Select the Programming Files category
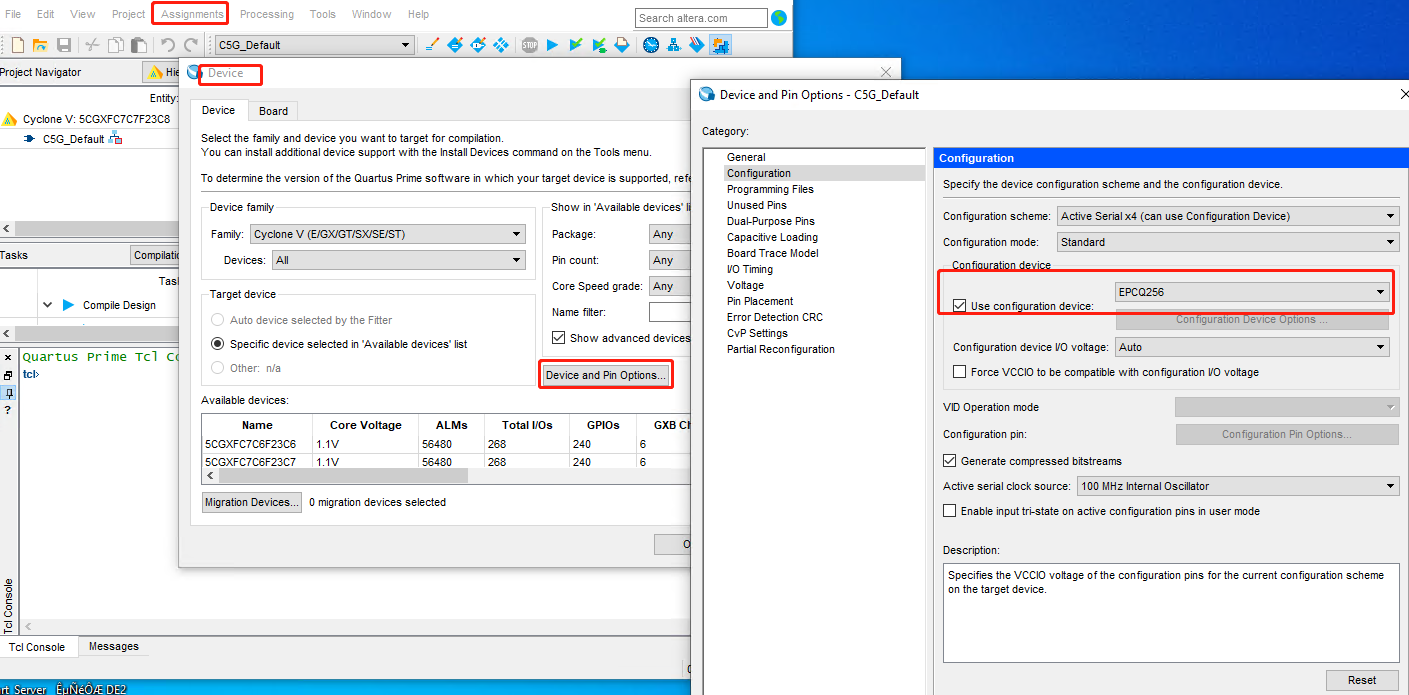The image size is (1409, 695). 770,189
